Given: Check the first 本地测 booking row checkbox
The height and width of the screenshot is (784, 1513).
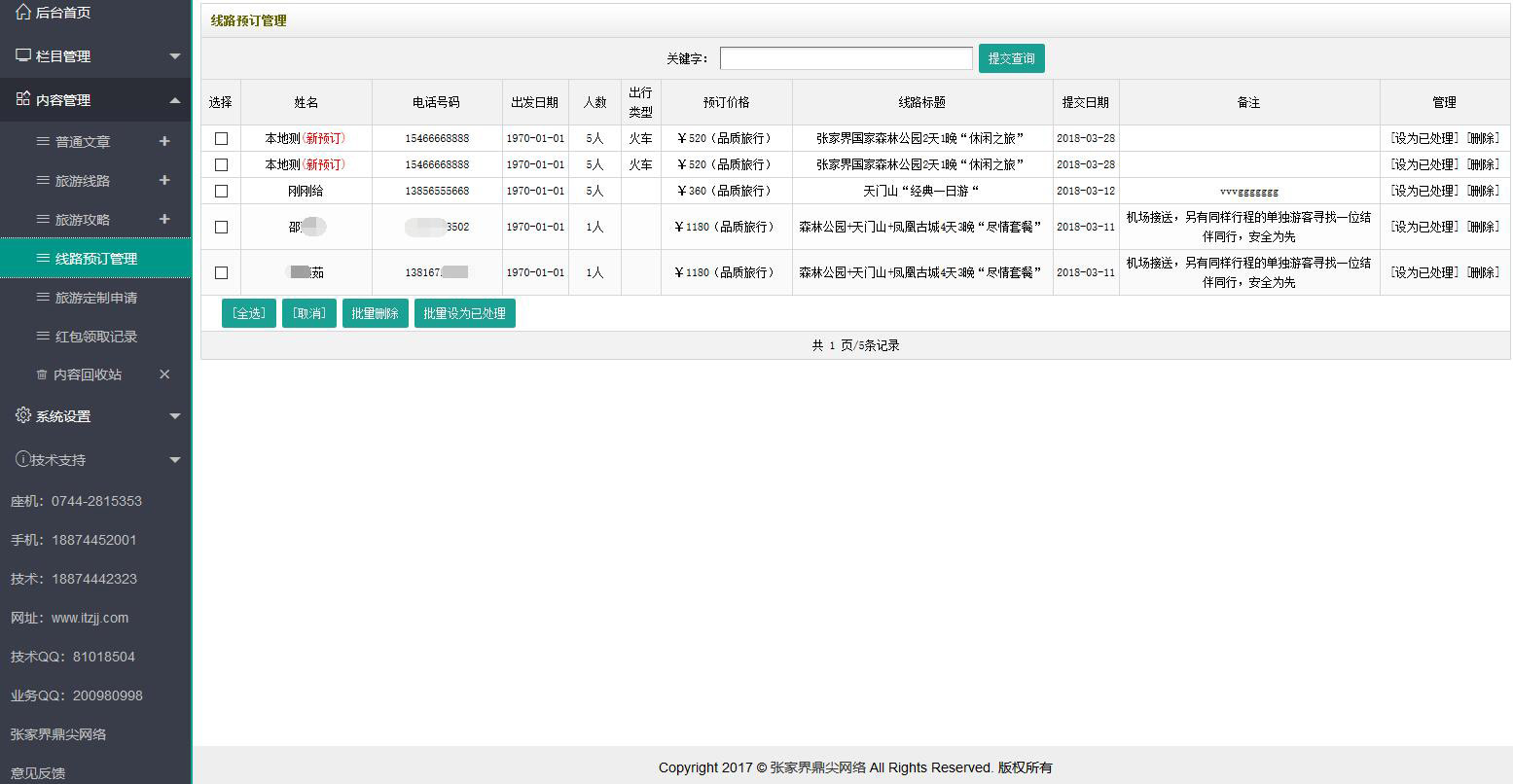Looking at the screenshot, I should (221, 138).
